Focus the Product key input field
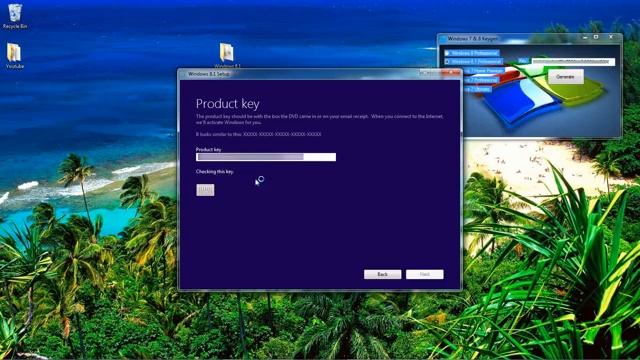Viewport: 640px width, 360px height. [x=266, y=157]
